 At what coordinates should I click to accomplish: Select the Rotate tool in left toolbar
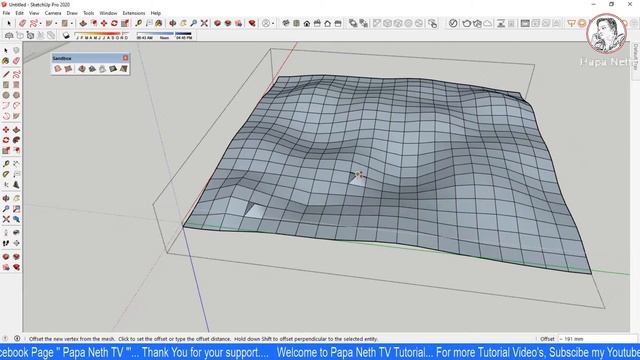pyautogui.click(x=6, y=140)
